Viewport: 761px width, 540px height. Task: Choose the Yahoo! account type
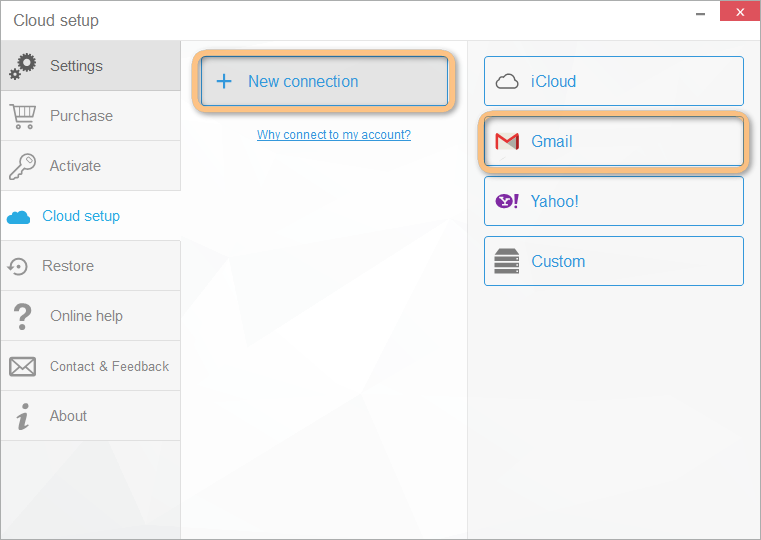(x=613, y=201)
